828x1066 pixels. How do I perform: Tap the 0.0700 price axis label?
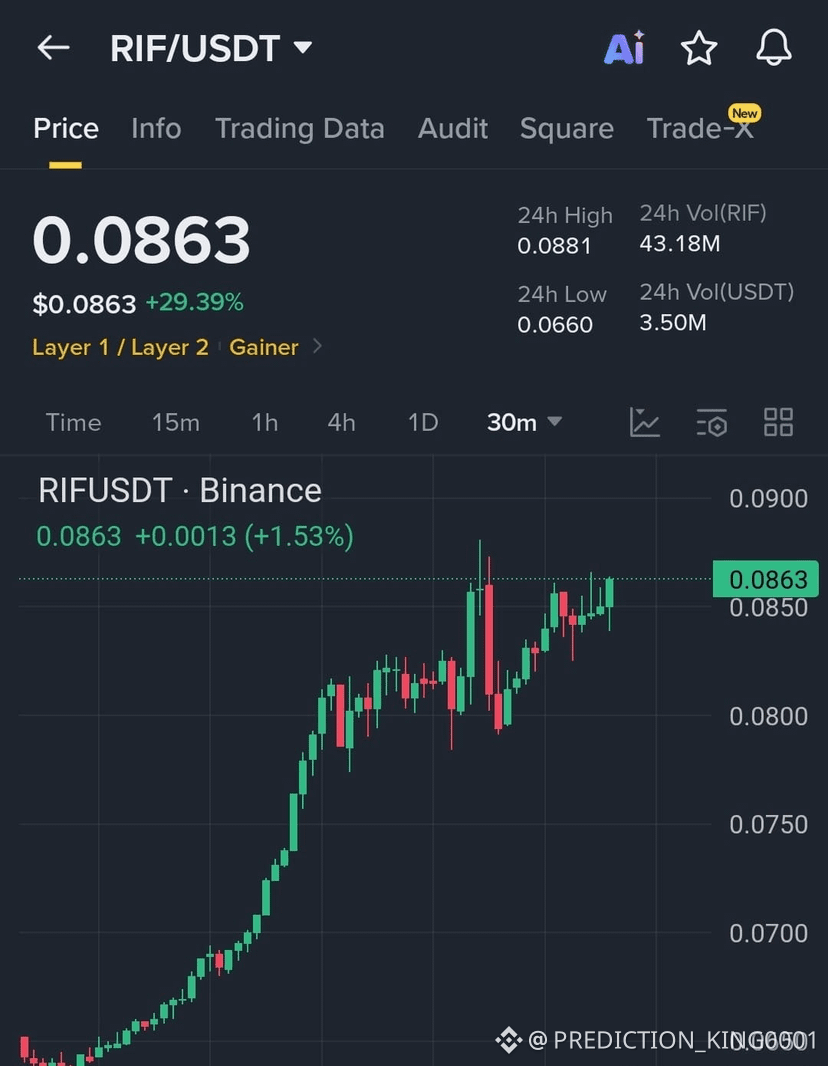point(768,933)
